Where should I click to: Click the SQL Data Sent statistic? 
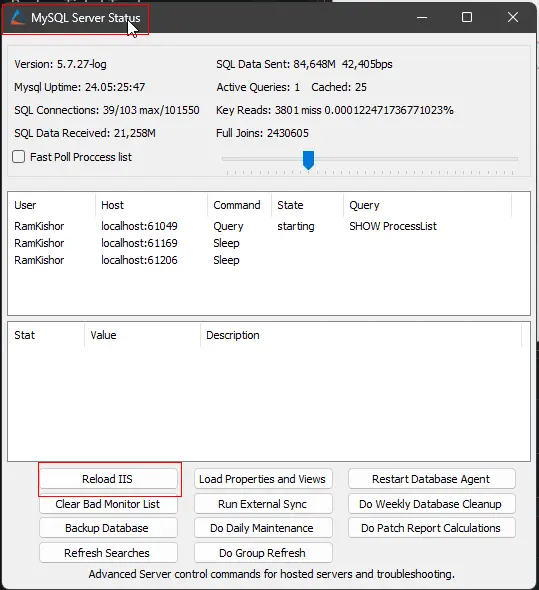tap(304, 64)
